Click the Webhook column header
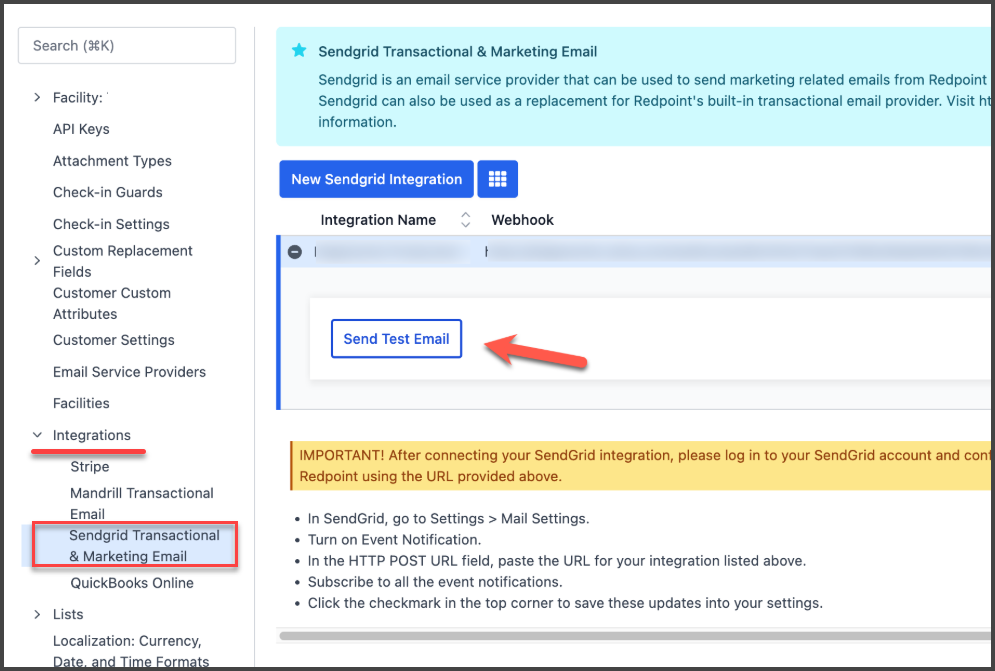 point(522,220)
